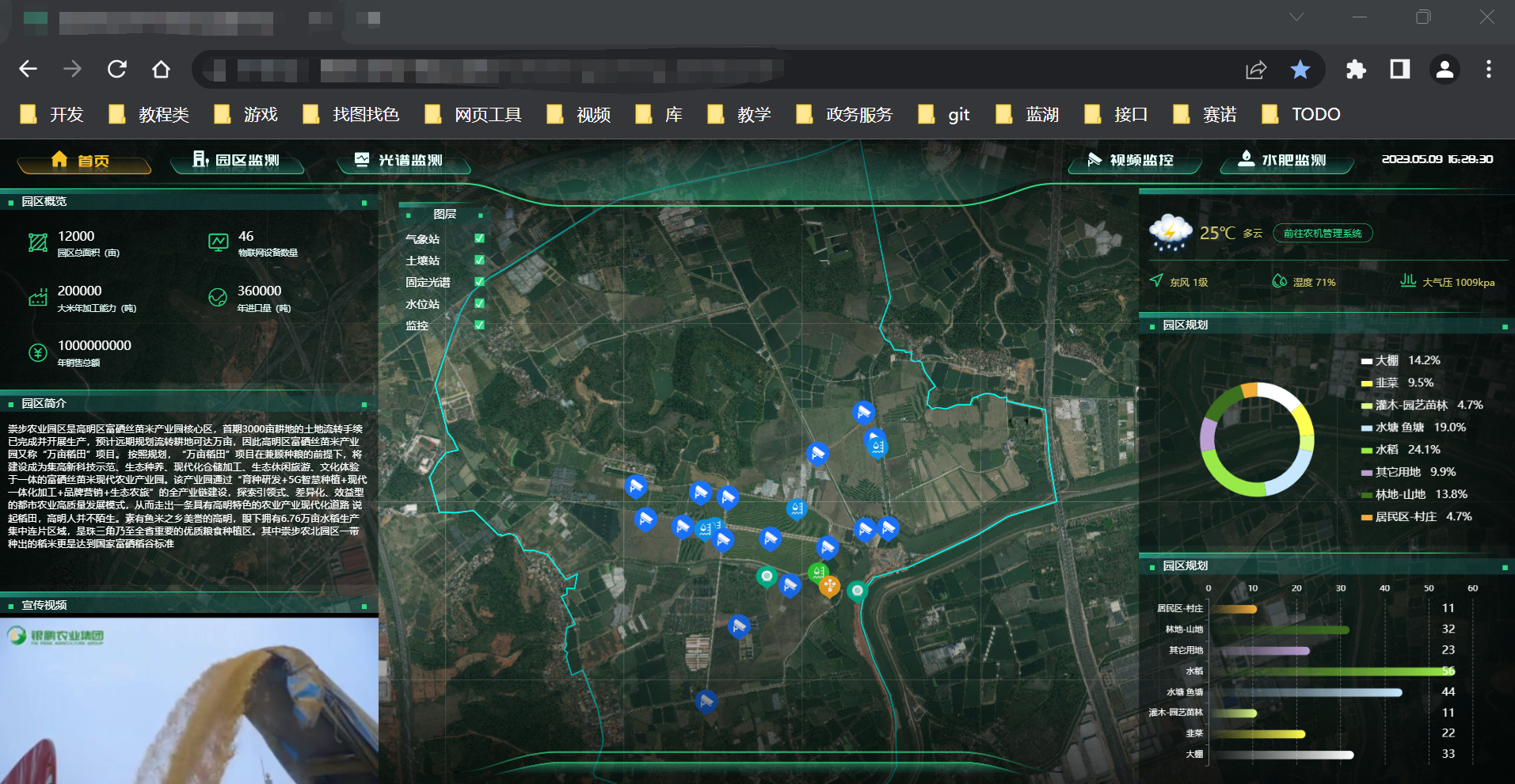Open the 接口 bookmark folder
Viewport: 1515px width, 784px height.
[x=1117, y=115]
